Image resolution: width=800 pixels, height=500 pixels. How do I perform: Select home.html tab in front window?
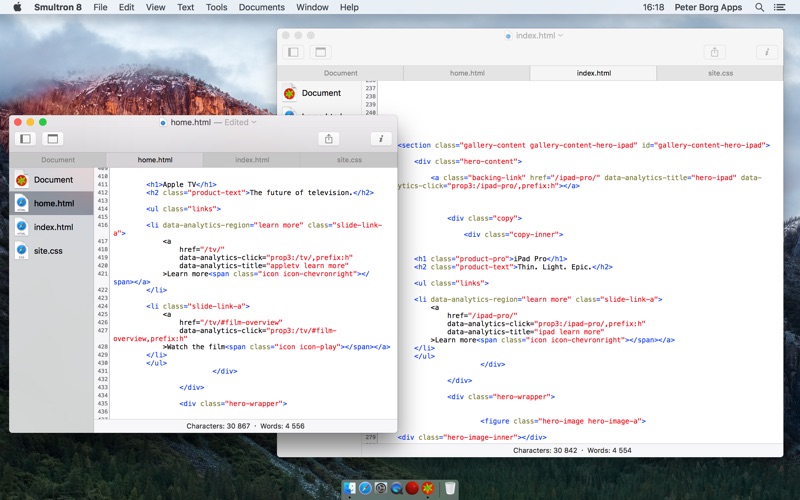coord(155,160)
